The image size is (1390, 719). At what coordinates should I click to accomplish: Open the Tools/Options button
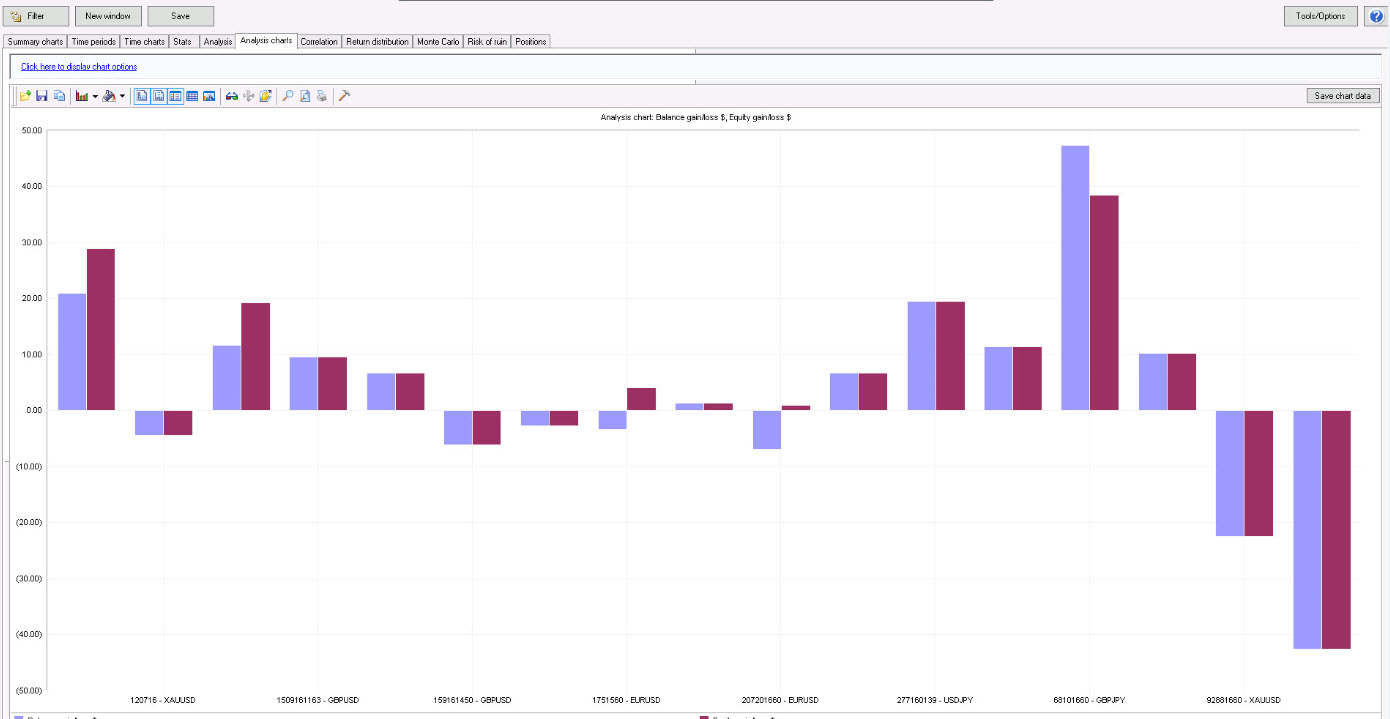(x=1321, y=16)
